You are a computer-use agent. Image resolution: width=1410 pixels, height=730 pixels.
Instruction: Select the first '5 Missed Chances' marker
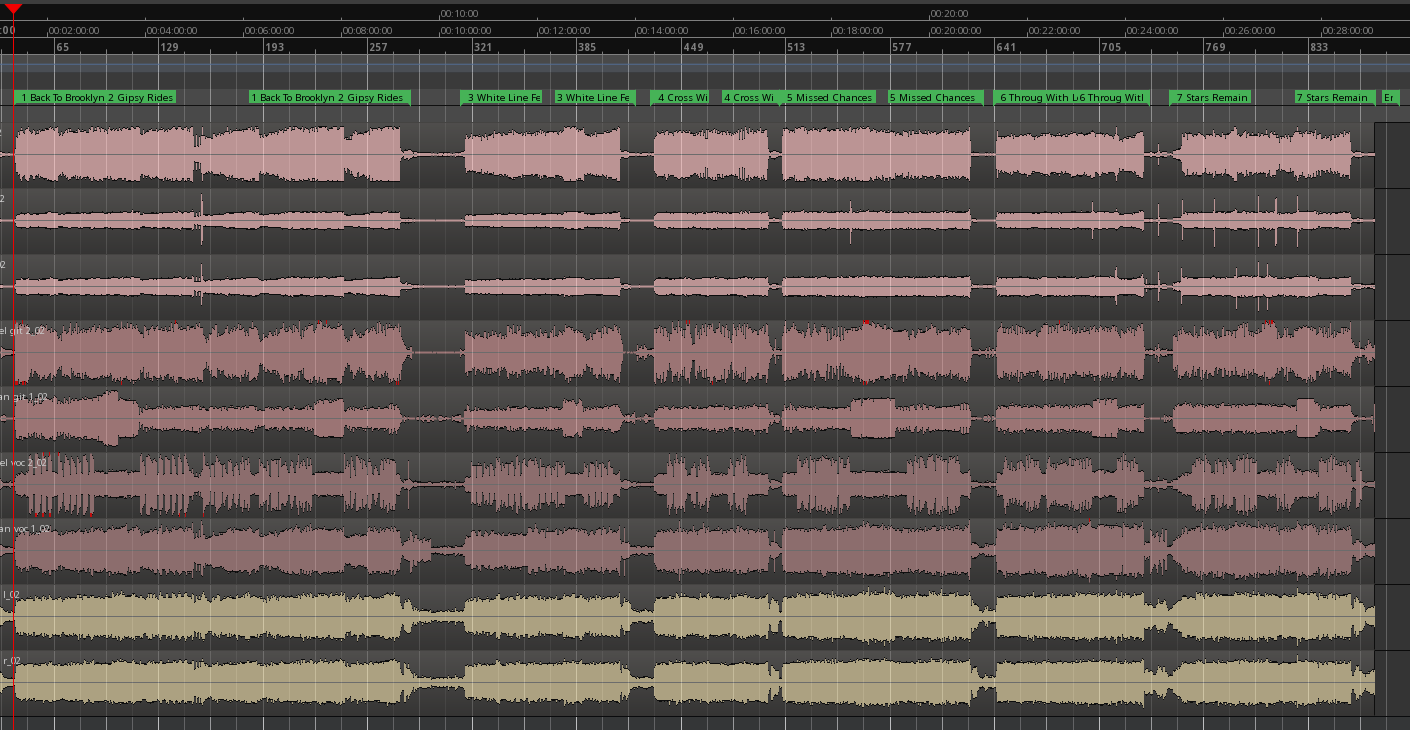pos(829,98)
